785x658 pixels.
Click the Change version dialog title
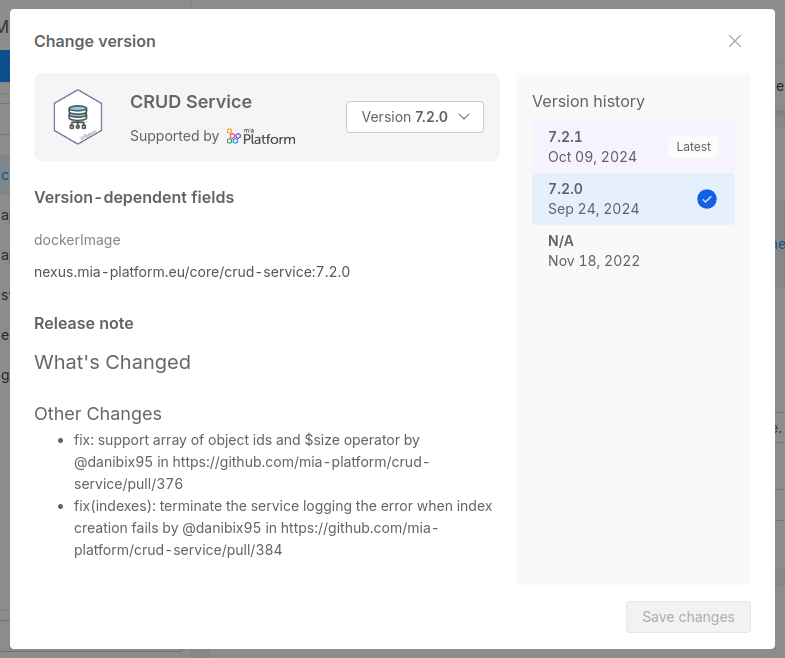point(95,41)
